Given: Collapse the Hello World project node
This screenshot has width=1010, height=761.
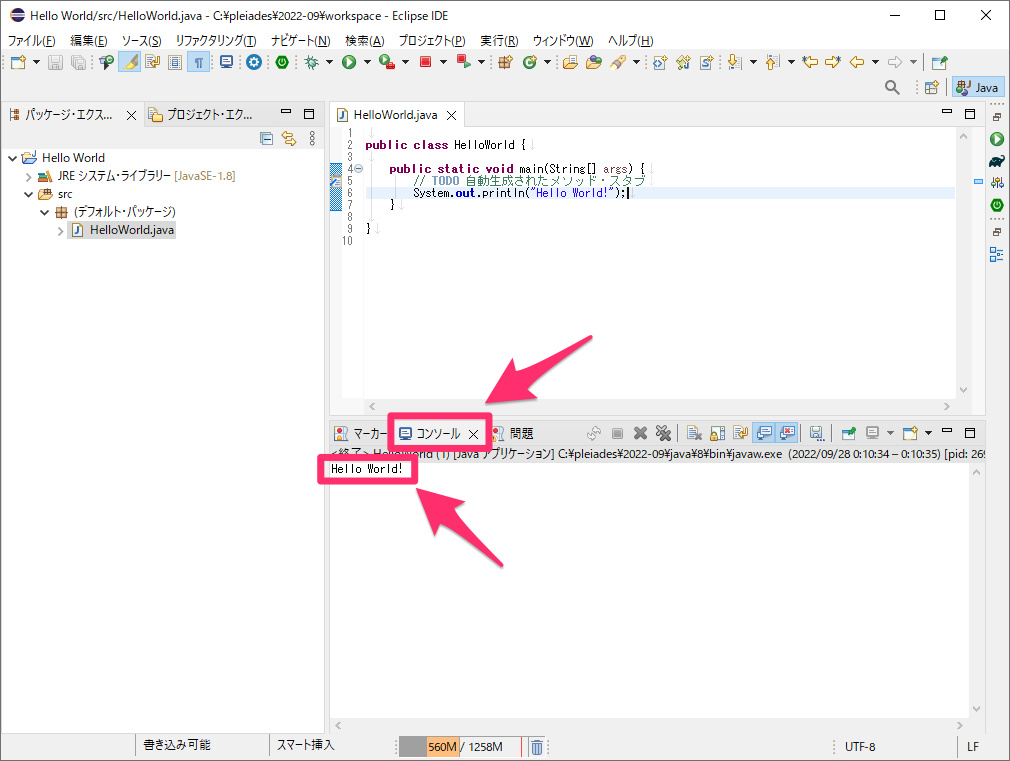Looking at the screenshot, I should [13, 158].
